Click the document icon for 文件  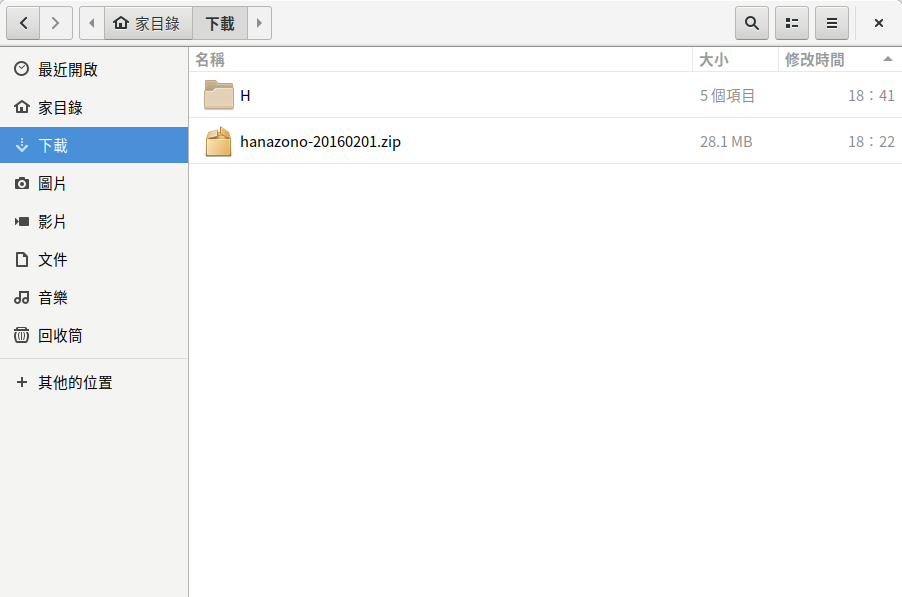[x=22, y=260]
